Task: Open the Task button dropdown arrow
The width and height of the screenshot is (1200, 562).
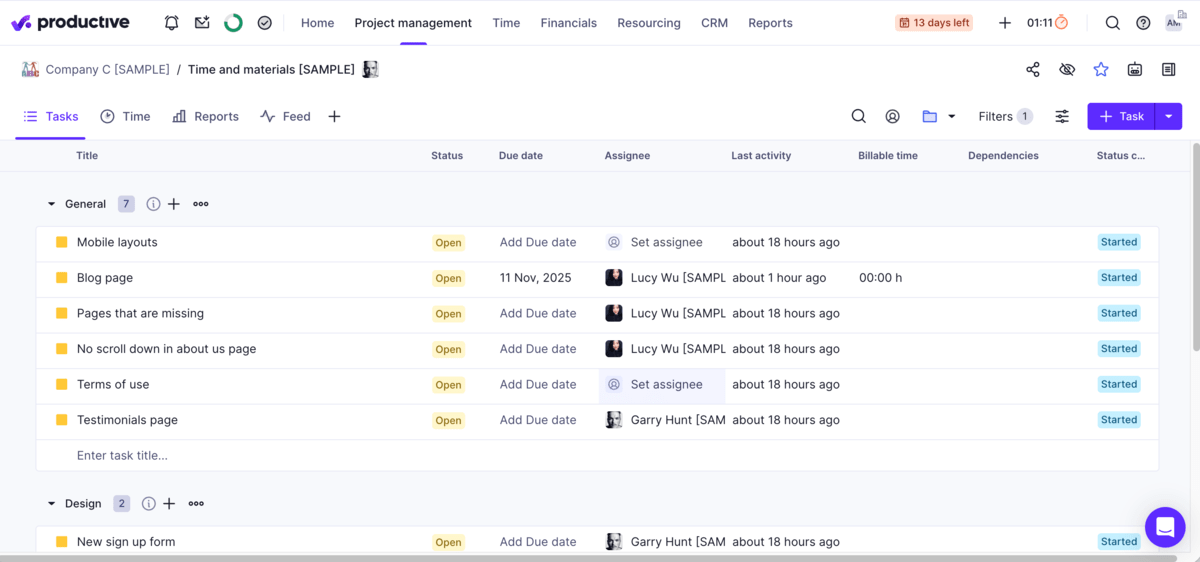Action: pos(1169,116)
